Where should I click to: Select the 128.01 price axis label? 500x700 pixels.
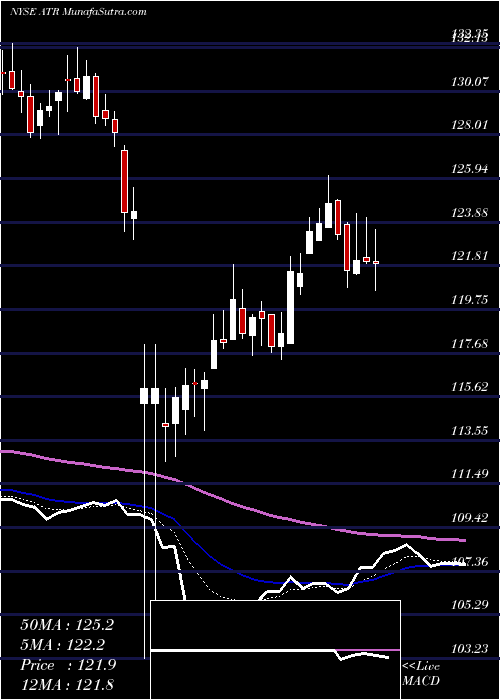(469, 125)
